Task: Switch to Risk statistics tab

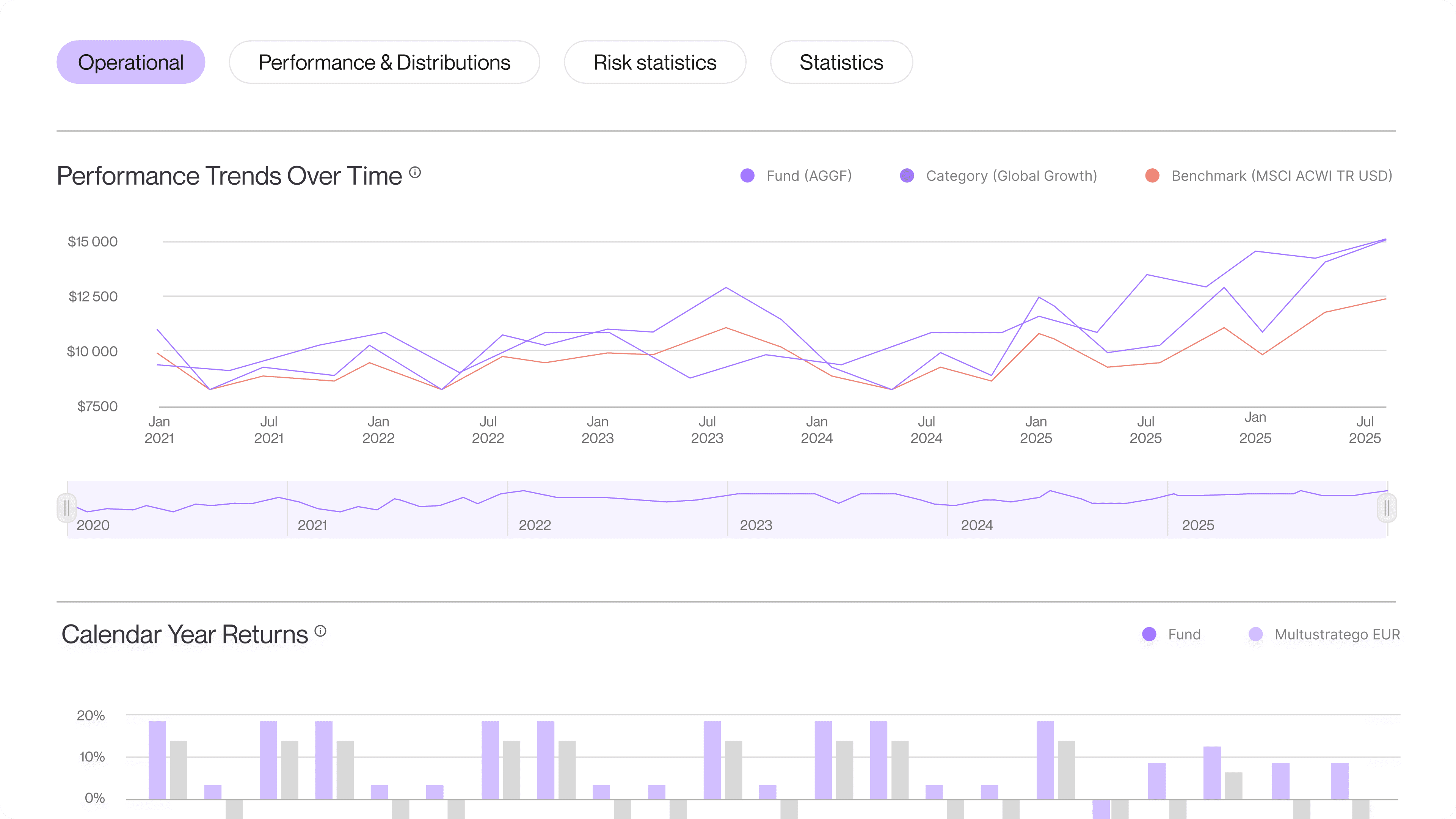Action: click(654, 62)
